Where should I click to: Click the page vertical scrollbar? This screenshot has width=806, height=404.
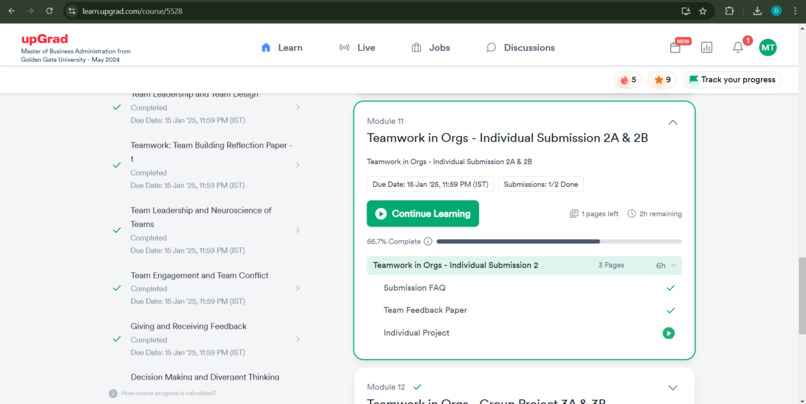pos(801,296)
